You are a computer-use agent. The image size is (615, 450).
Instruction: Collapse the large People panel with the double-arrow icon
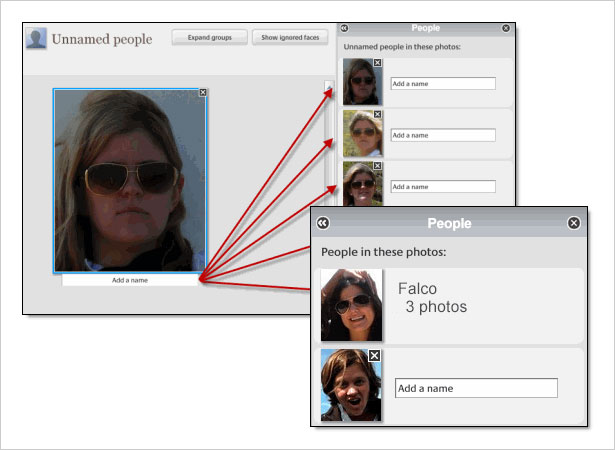click(x=323, y=223)
